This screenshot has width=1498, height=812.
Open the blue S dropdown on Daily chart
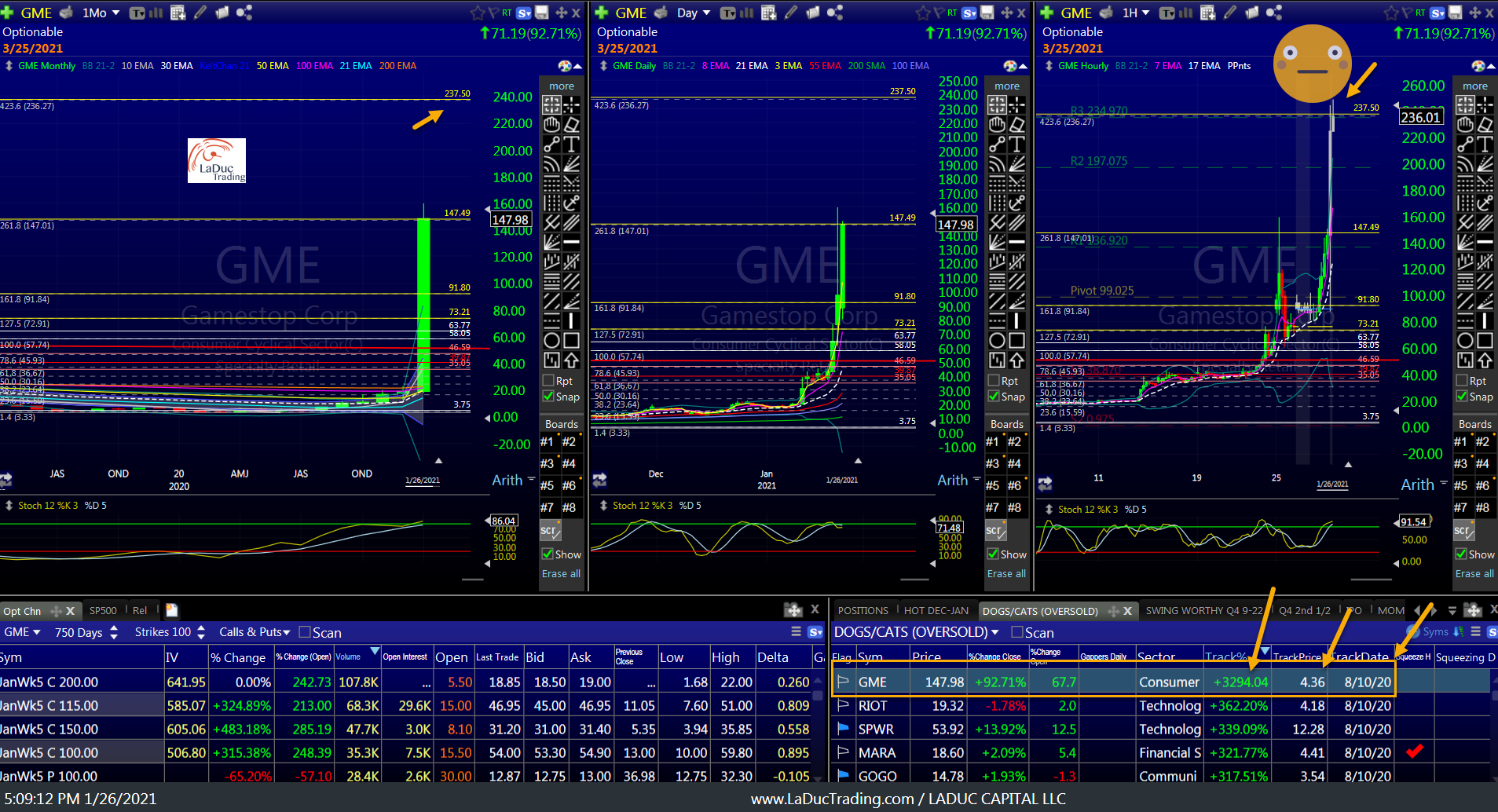[970, 13]
